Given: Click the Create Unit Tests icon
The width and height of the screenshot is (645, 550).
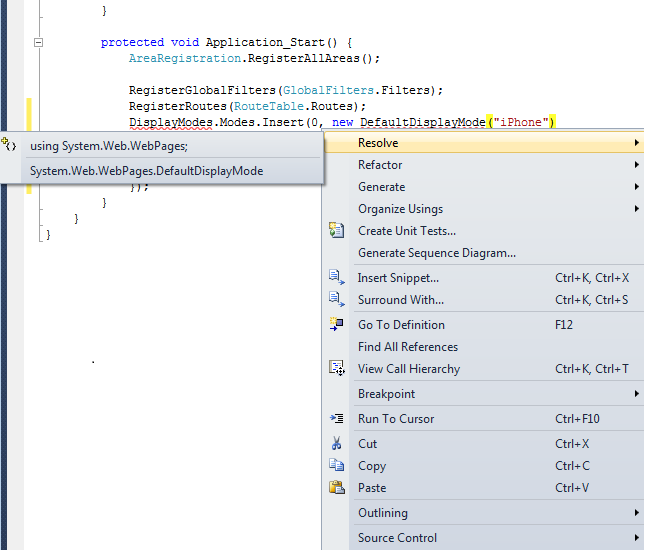Looking at the screenshot, I should [336, 230].
